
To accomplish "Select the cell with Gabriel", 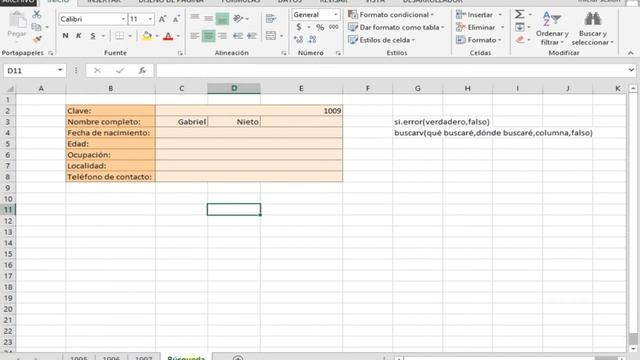I will [181, 122].
